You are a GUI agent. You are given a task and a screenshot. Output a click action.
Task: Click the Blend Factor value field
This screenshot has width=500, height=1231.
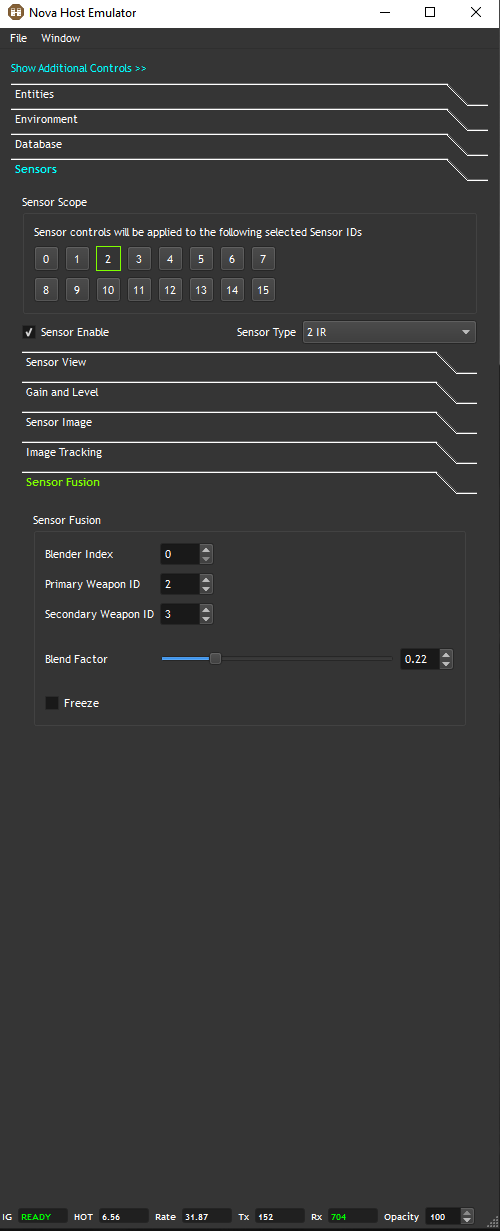coord(420,659)
